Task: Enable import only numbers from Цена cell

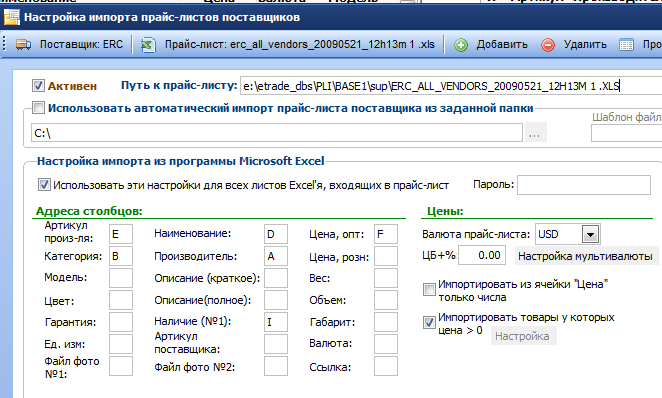Action: pyautogui.click(x=429, y=290)
